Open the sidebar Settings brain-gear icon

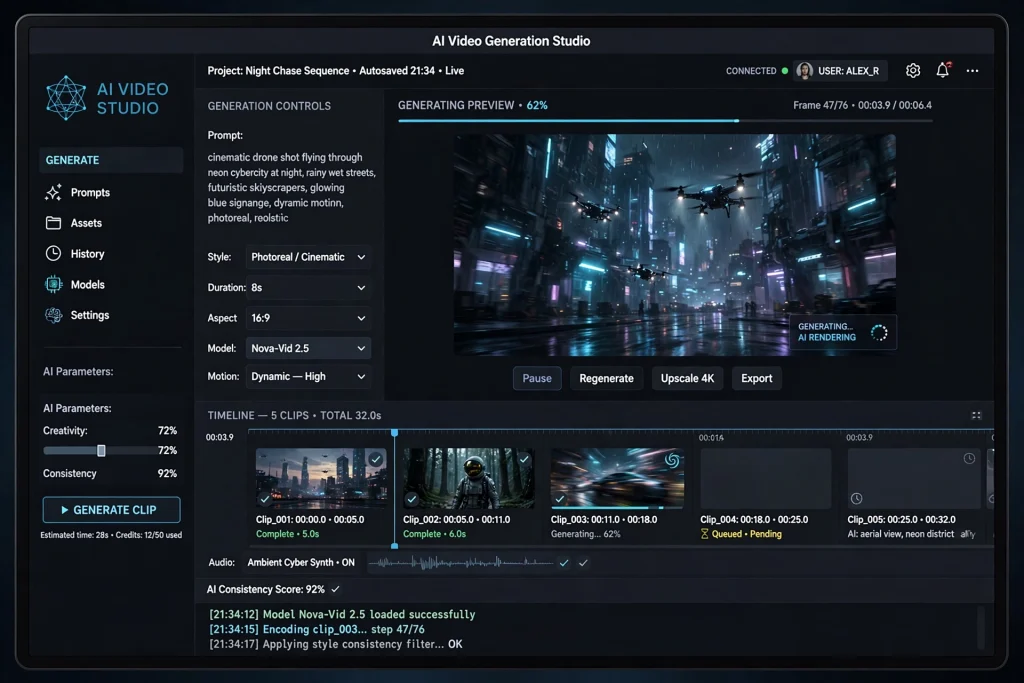pyautogui.click(x=54, y=315)
